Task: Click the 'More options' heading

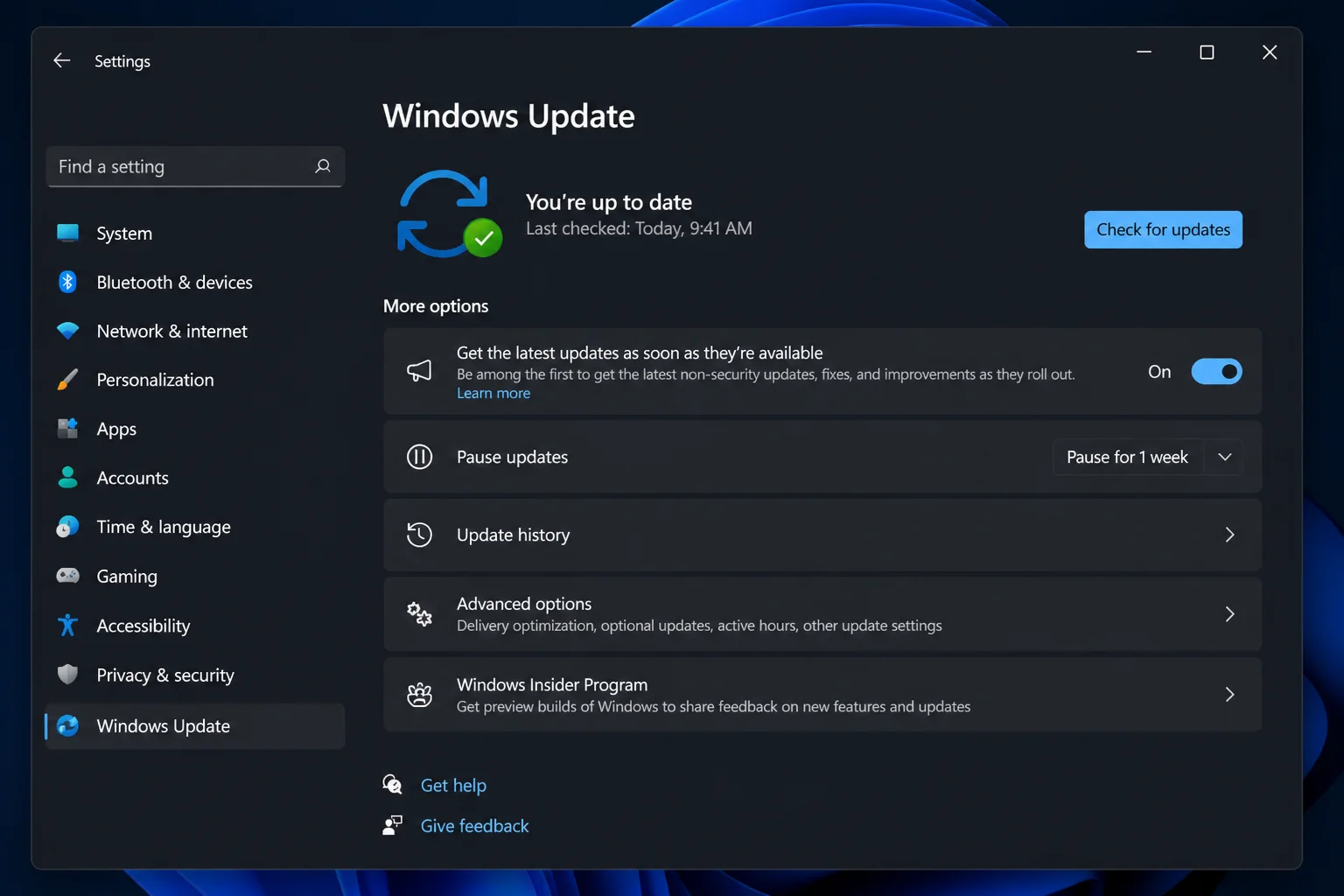Action: [436, 306]
